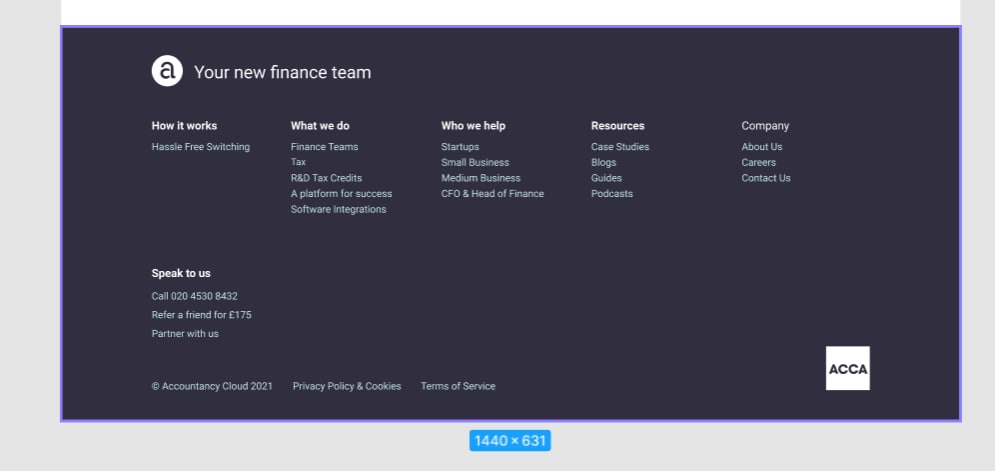
Task: Open the Contact Us link
Action: point(766,178)
